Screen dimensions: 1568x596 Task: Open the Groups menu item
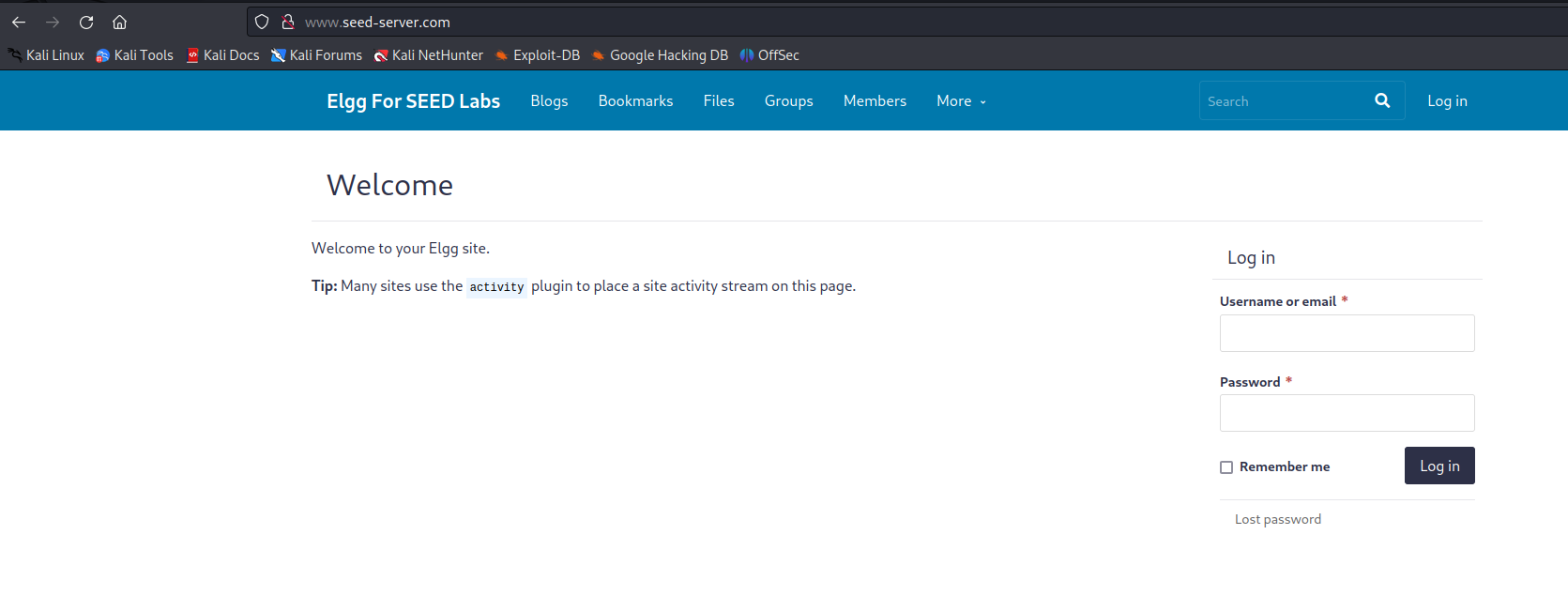coord(788,101)
